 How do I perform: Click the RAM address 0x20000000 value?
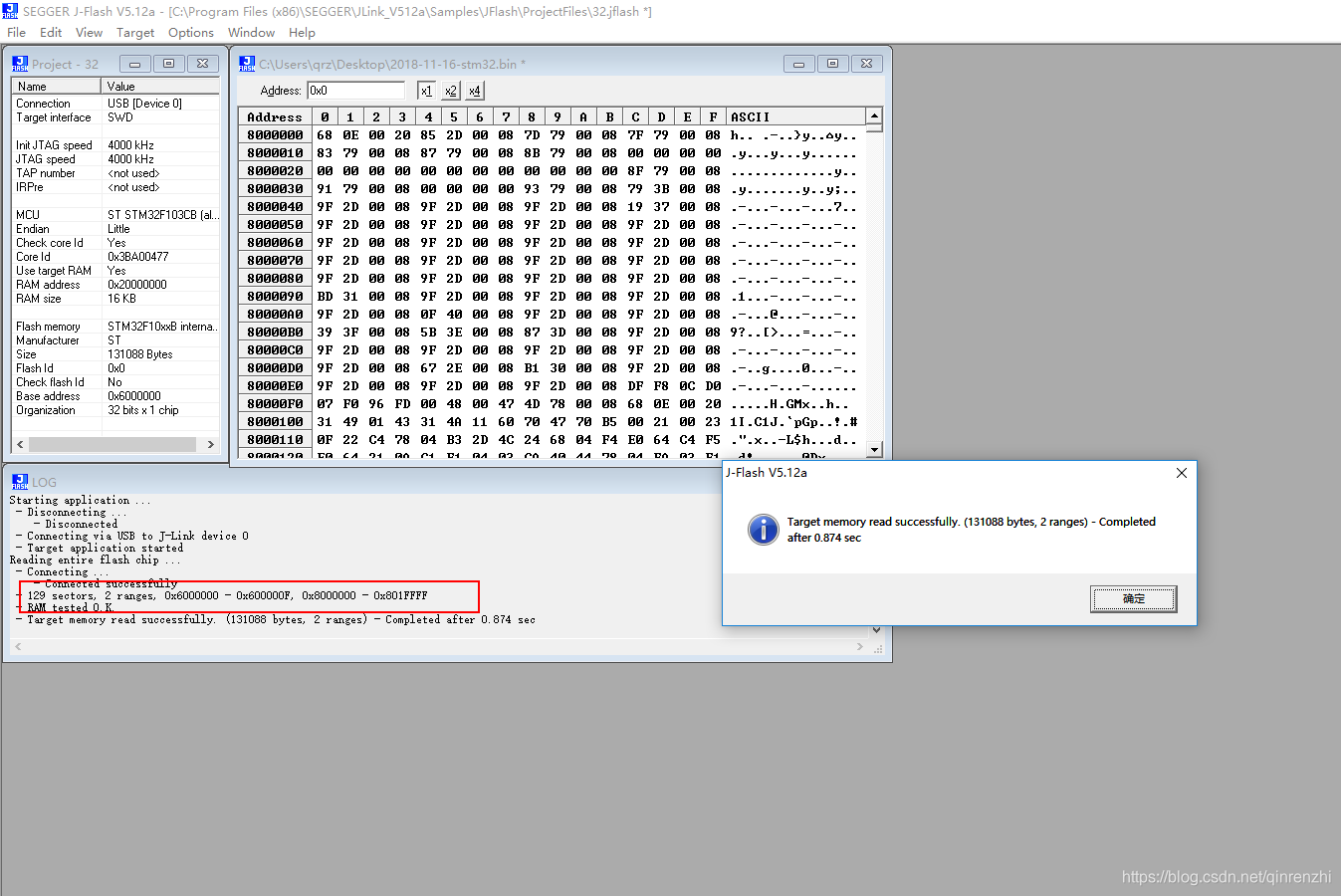137,285
